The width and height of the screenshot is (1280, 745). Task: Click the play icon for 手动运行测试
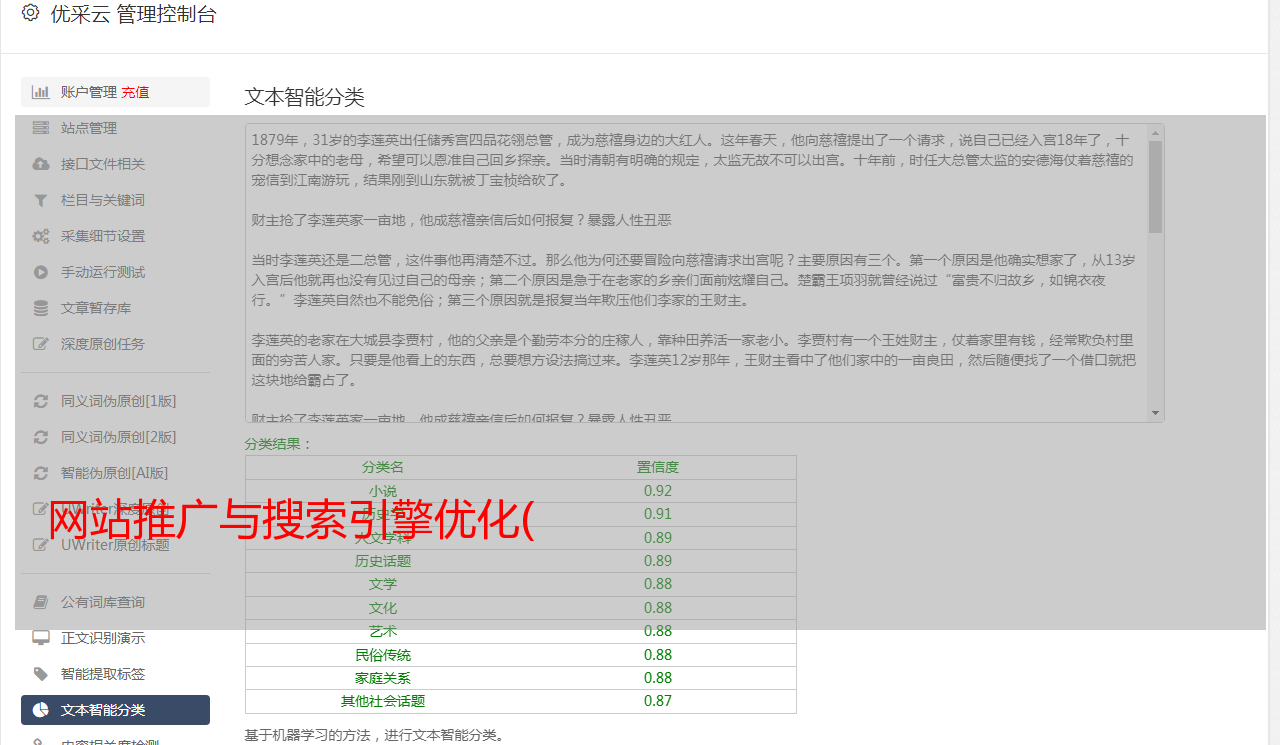(x=41, y=272)
